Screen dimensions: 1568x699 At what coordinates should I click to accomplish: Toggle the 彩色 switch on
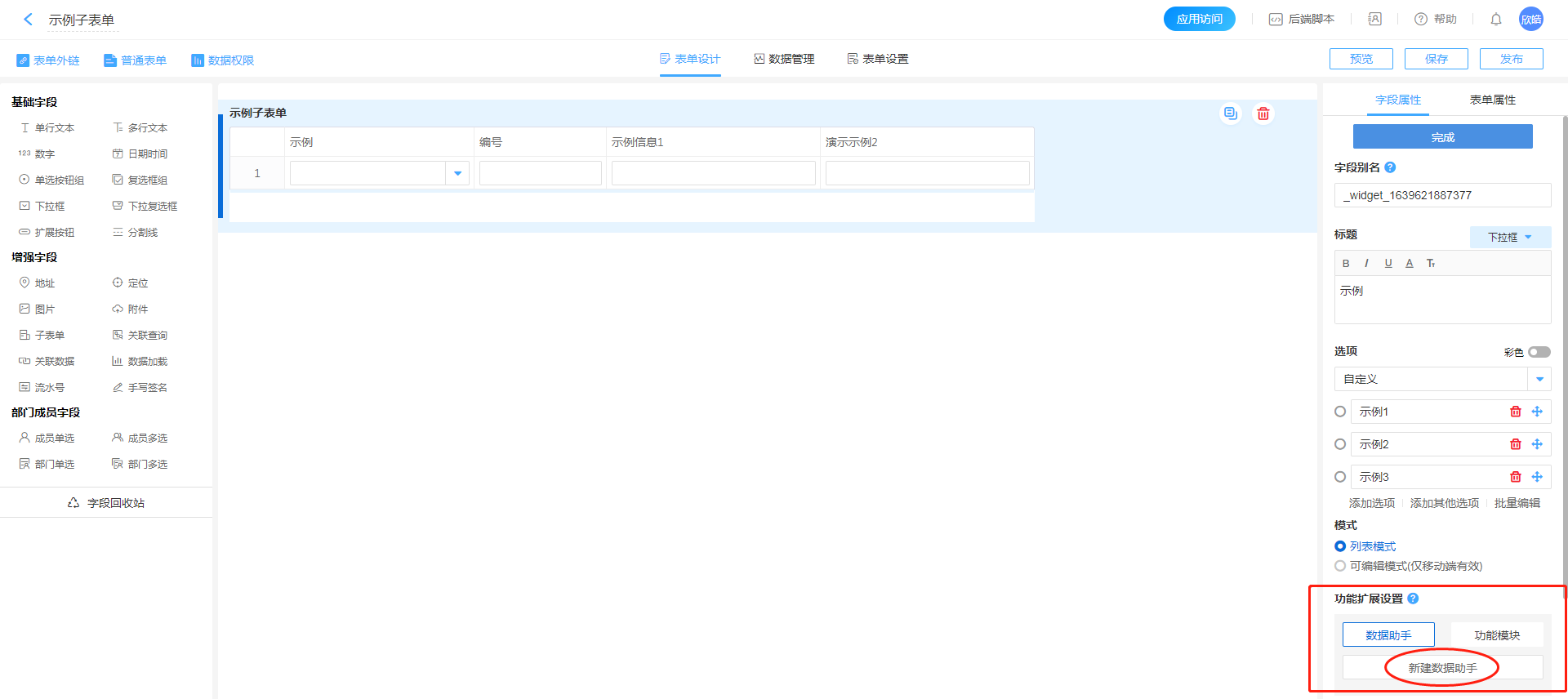coord(1539,352)
